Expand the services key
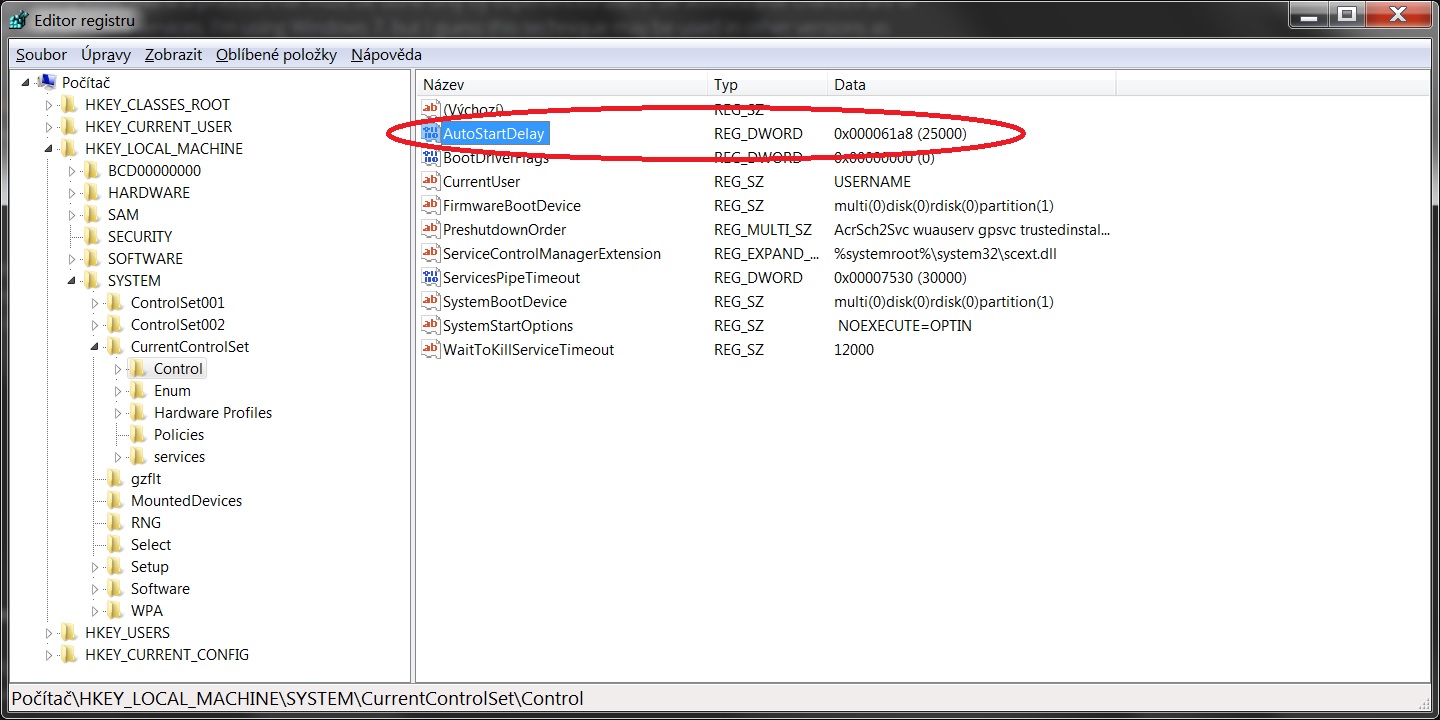 point(118,457)
